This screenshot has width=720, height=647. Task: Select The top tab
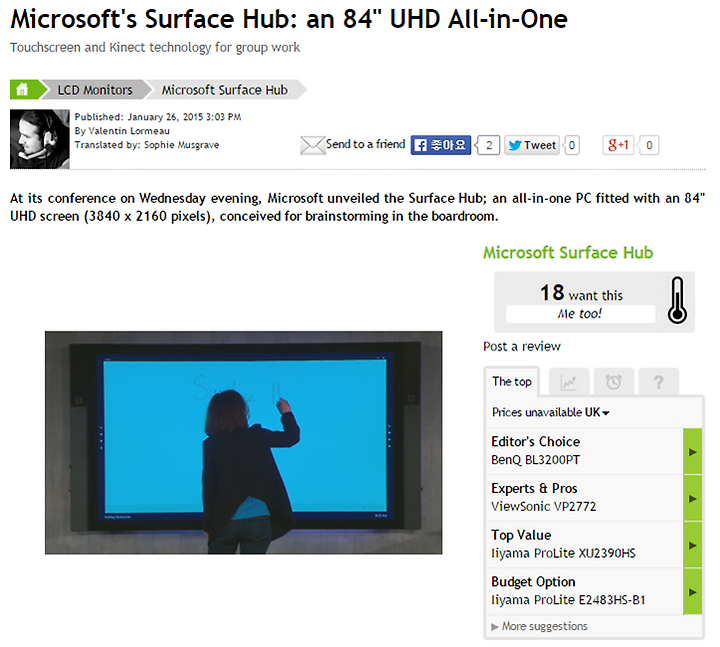coord(512,382)
